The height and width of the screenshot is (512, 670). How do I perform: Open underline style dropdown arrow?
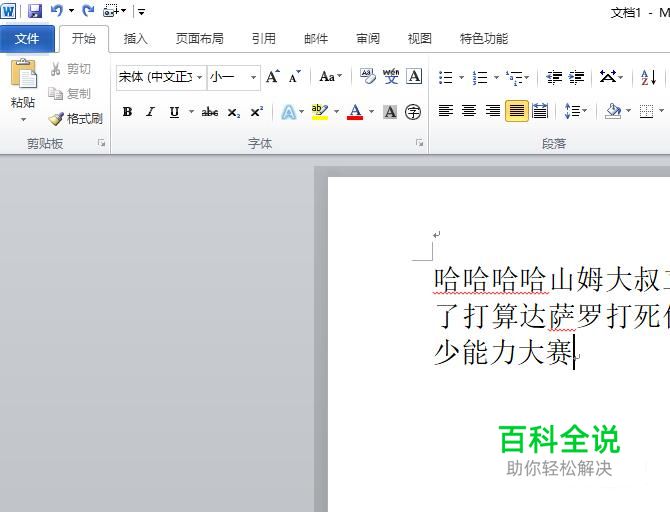tap(191, 112)
